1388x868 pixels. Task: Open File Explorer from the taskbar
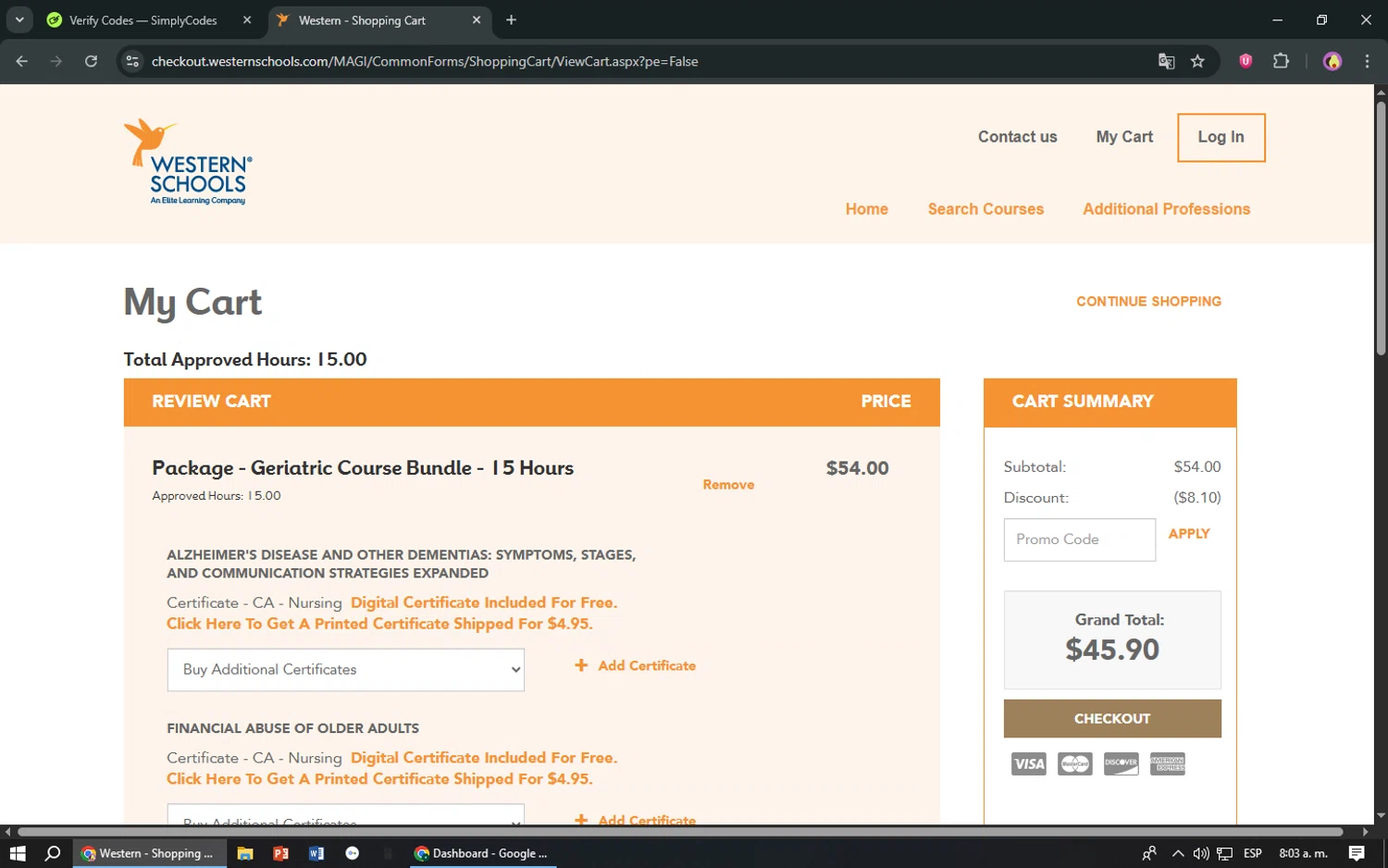(245, 853)
